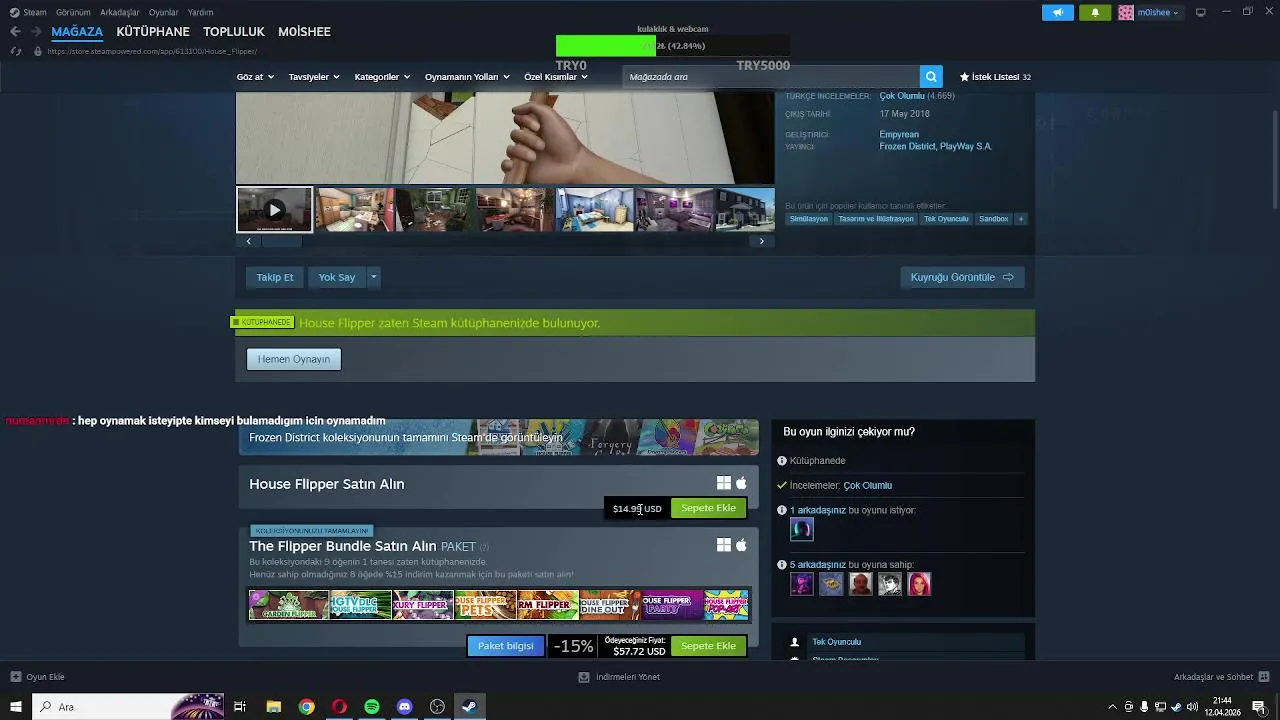Expand the Kategoriler dropdown
This screenshot has width=1280, height=720.
tap(382, 77)
